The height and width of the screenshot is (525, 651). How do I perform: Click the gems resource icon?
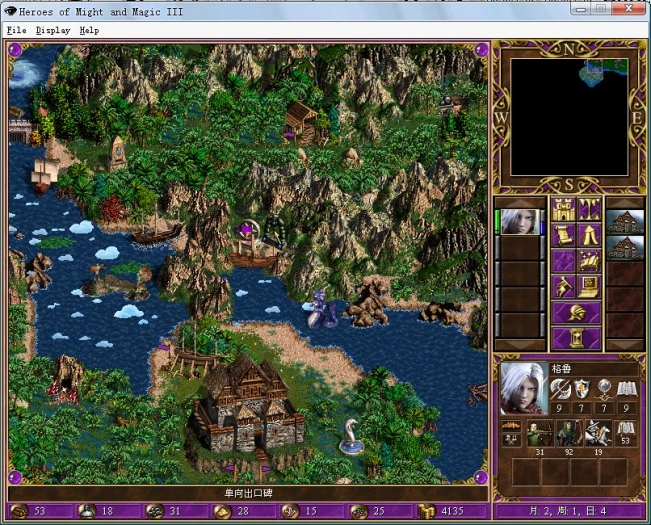coord(358,511)
